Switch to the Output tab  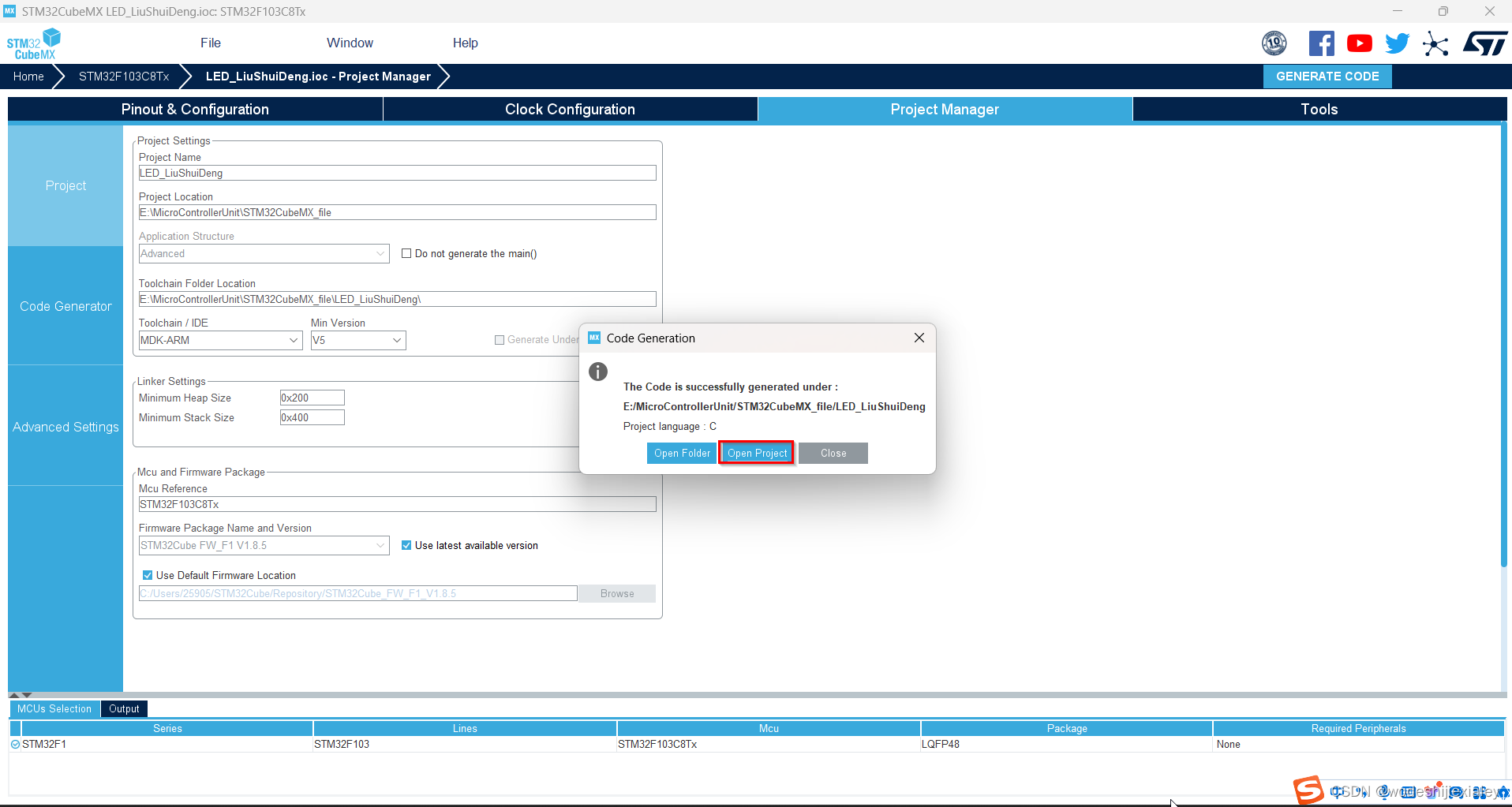[x=124, y=708]
